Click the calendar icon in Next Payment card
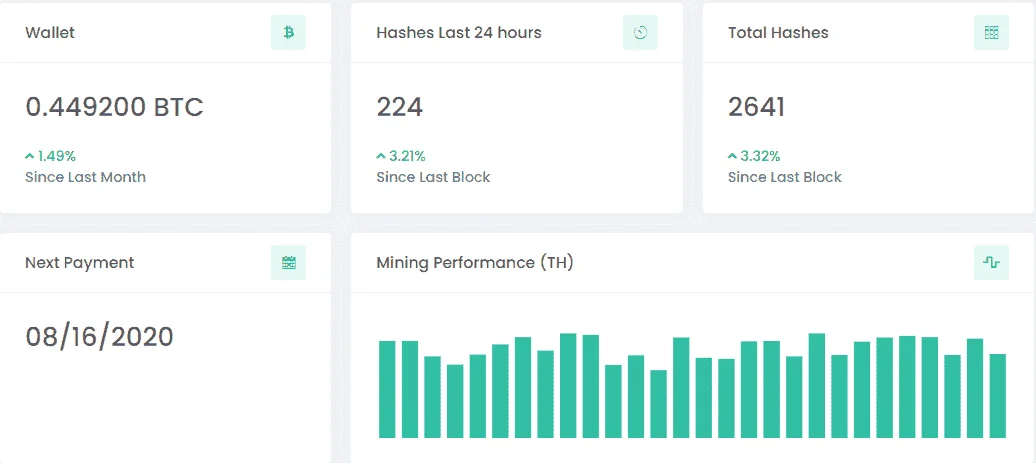The width and height of the screenshot is (1036, 463). (288, 262)
